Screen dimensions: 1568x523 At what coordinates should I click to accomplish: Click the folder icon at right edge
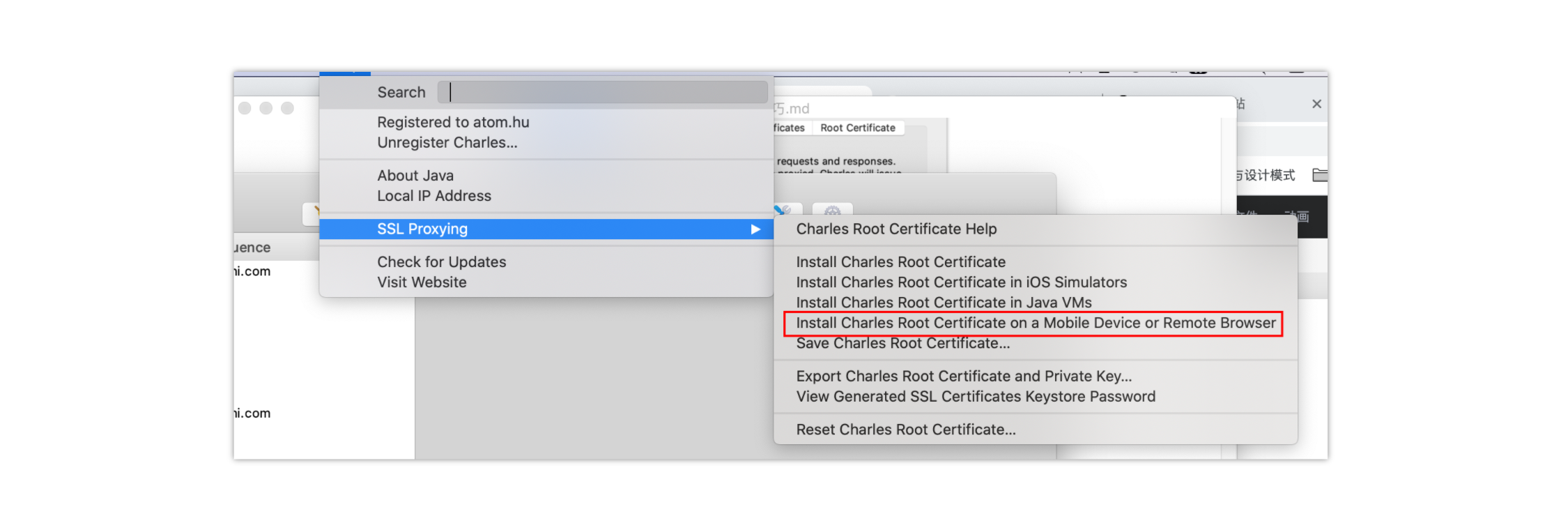coord(1319,175)
